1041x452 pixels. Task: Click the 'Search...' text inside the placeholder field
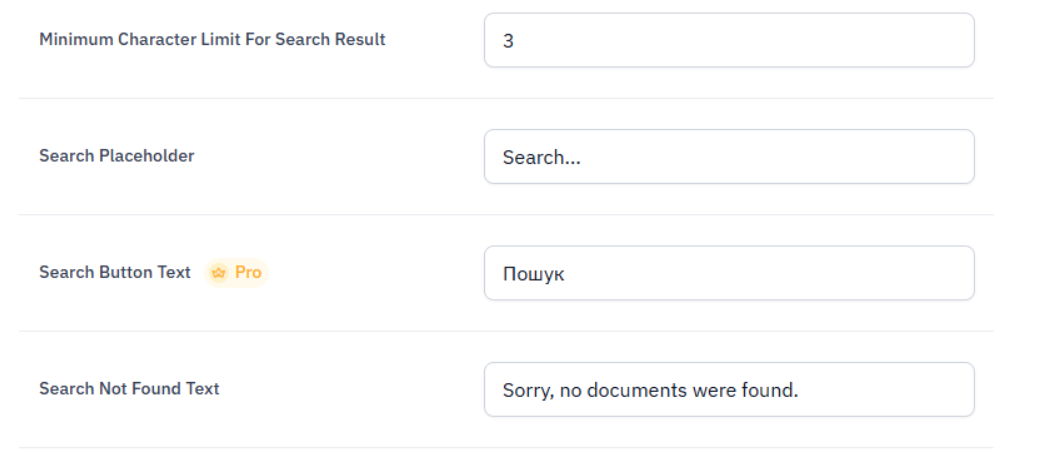coord(540,158)
